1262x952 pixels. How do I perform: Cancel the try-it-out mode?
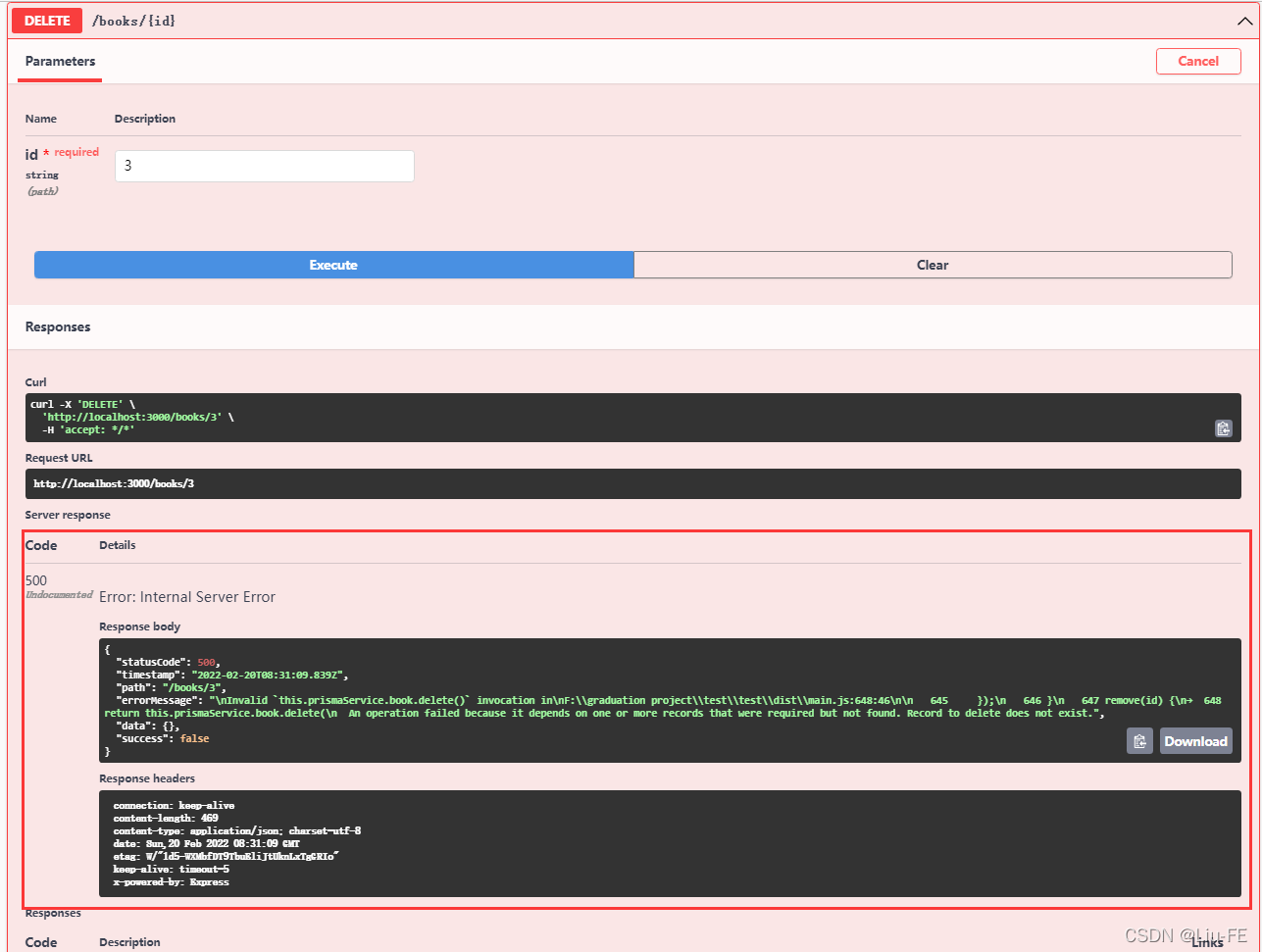coord(1198,61)
